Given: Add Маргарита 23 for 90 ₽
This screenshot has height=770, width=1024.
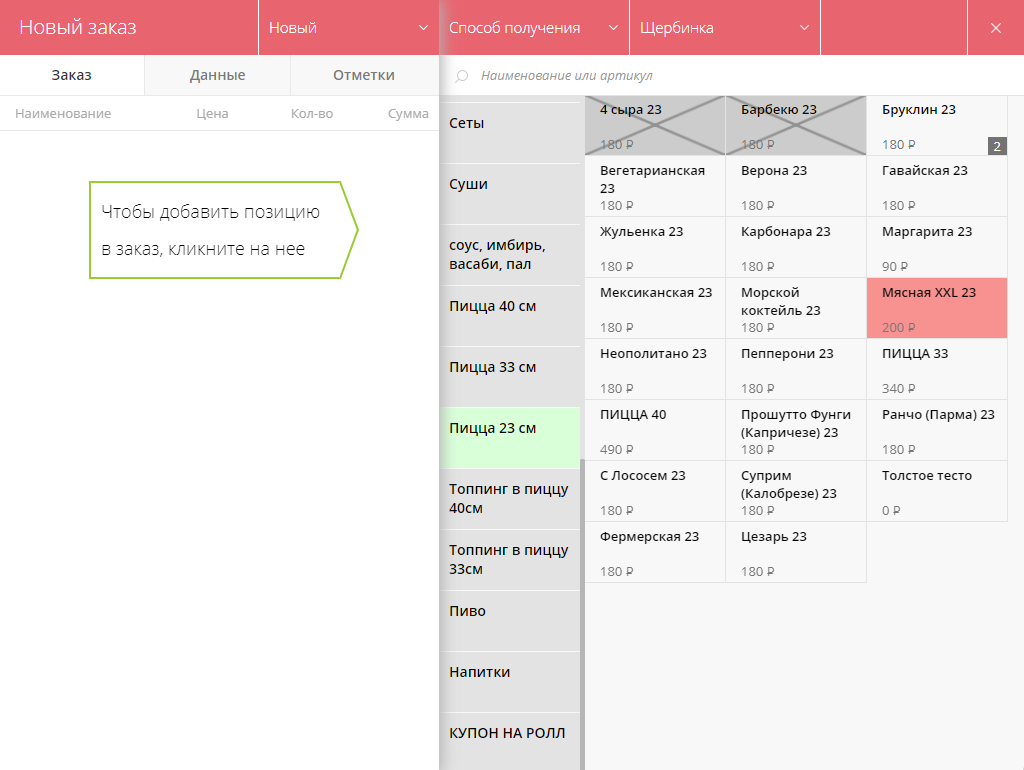Looking at the screenshot, I should [936, 247].
